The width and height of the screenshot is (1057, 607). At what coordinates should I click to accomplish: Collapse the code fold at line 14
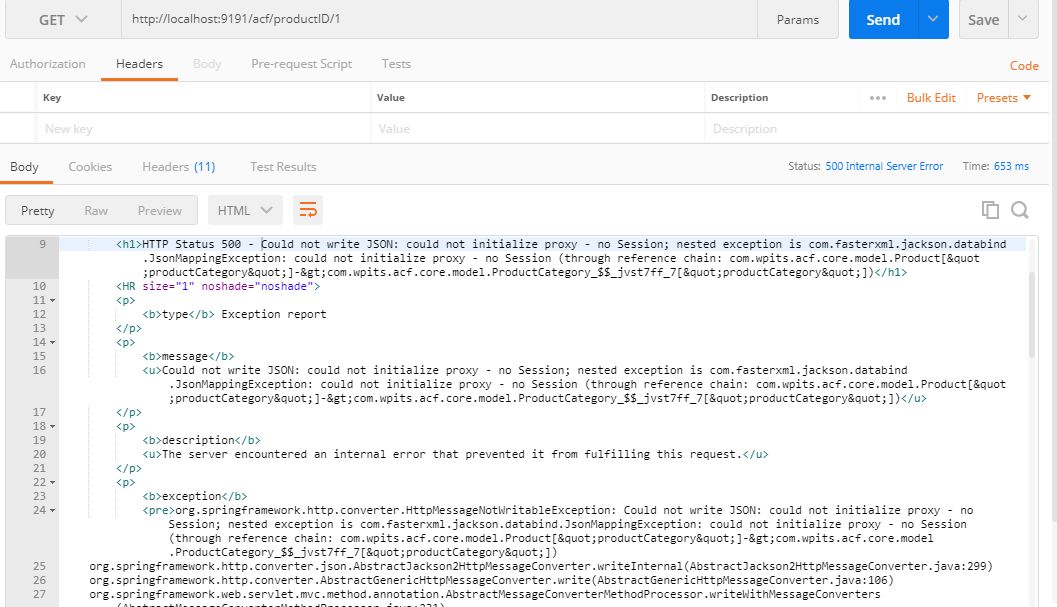pos(53,343)
